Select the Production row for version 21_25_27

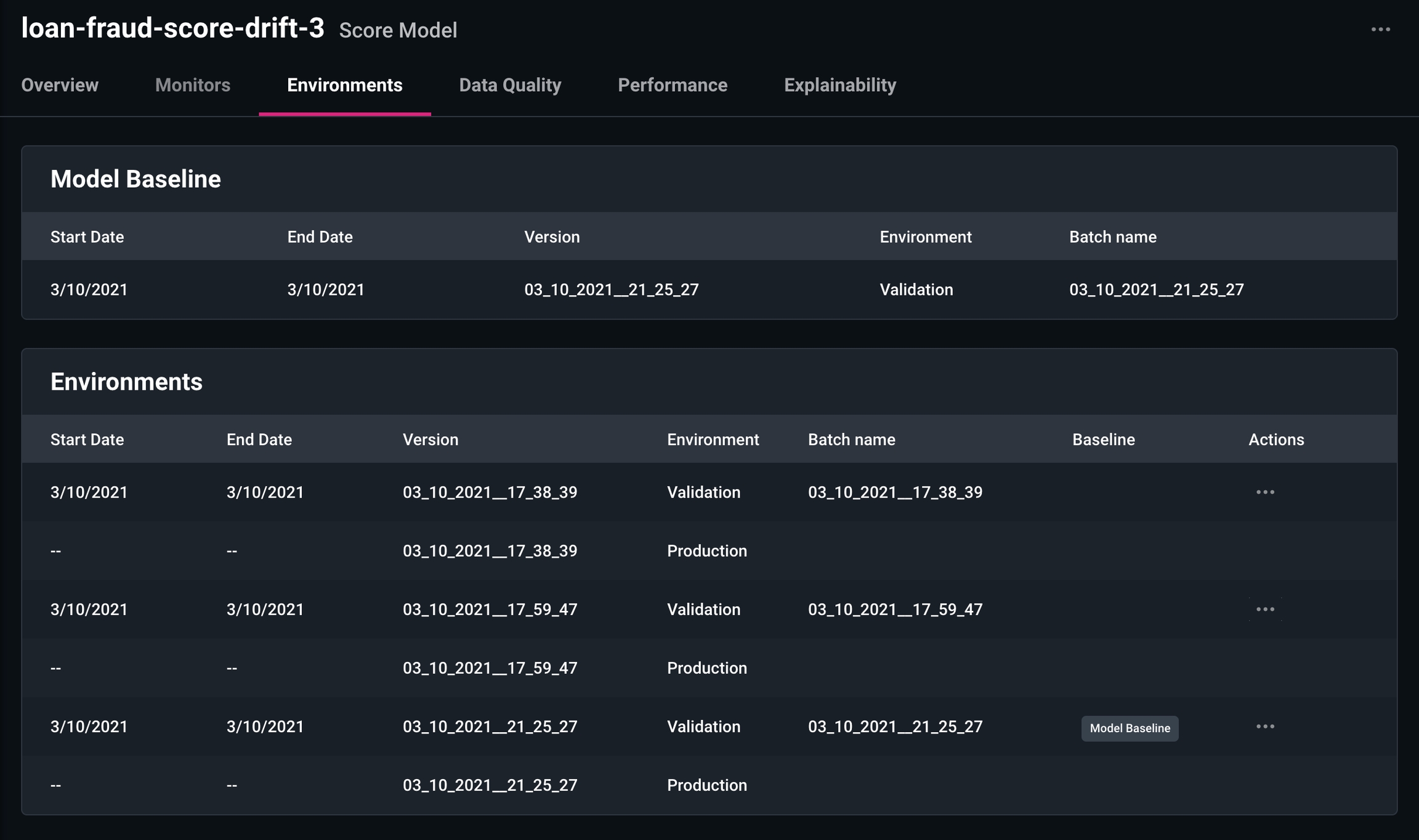point(706,785)
